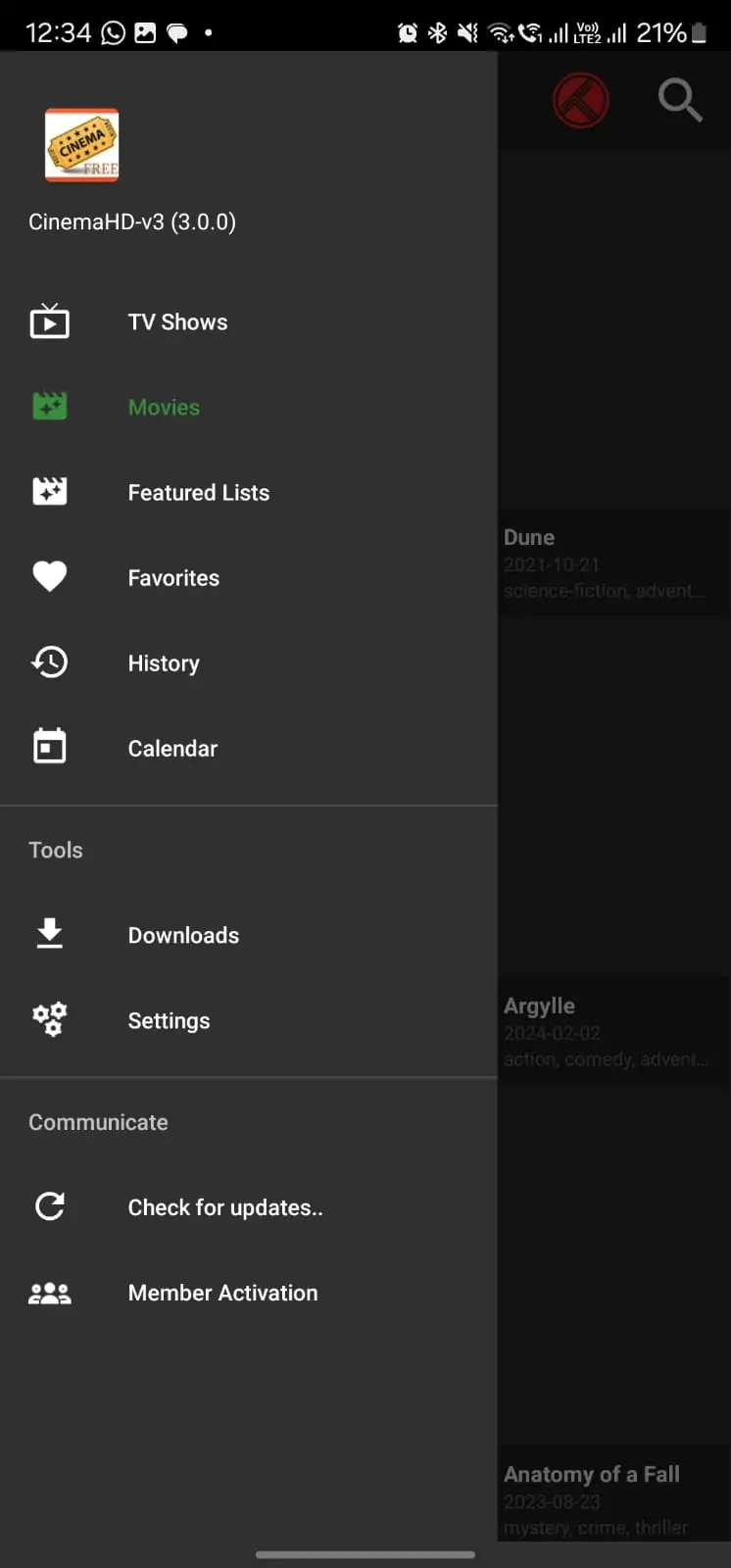Go to Favorites in the menu
Image resolution: width=731 pixels, height=1568 pixels.
[x=173, y=578]
